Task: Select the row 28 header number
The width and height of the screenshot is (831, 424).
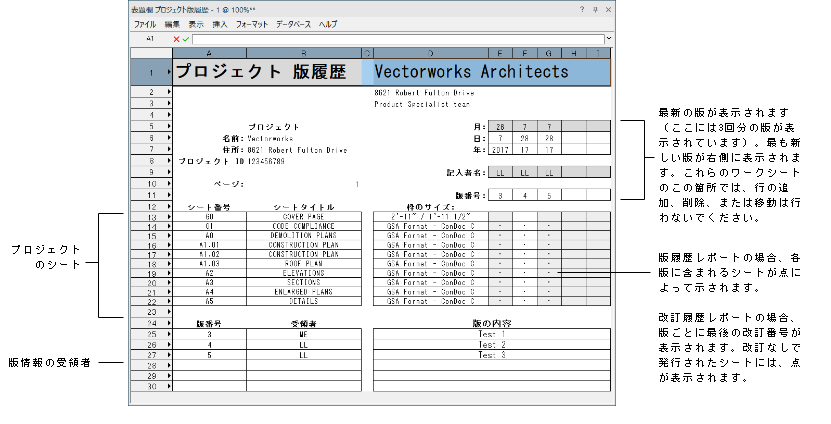Action: pyautogui.click(x=152, y=366)
